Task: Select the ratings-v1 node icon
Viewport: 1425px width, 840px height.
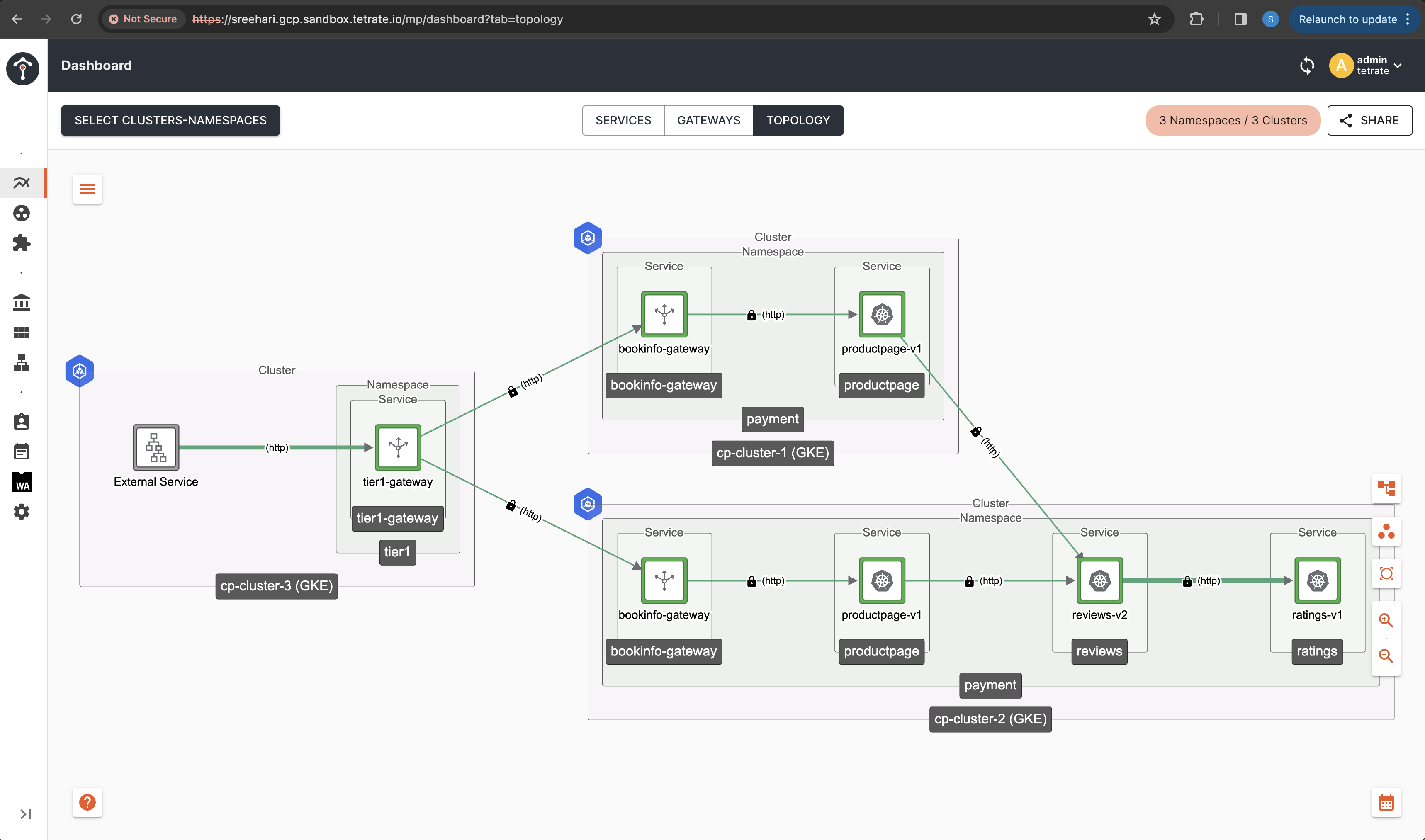Action: (x=1318, y=580)
